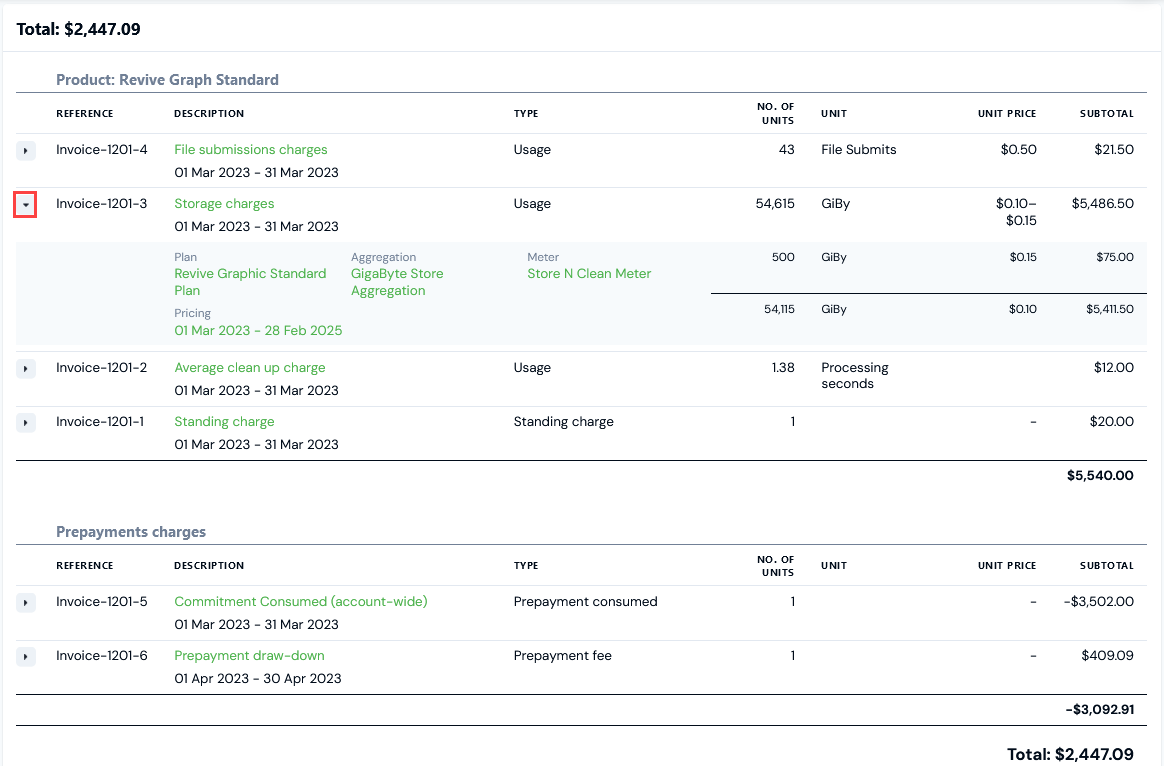The width and height of the screenshot is (1164, 766).
Task: Select the Invoice-1201-6 reference text
Action: pos(102,655)
